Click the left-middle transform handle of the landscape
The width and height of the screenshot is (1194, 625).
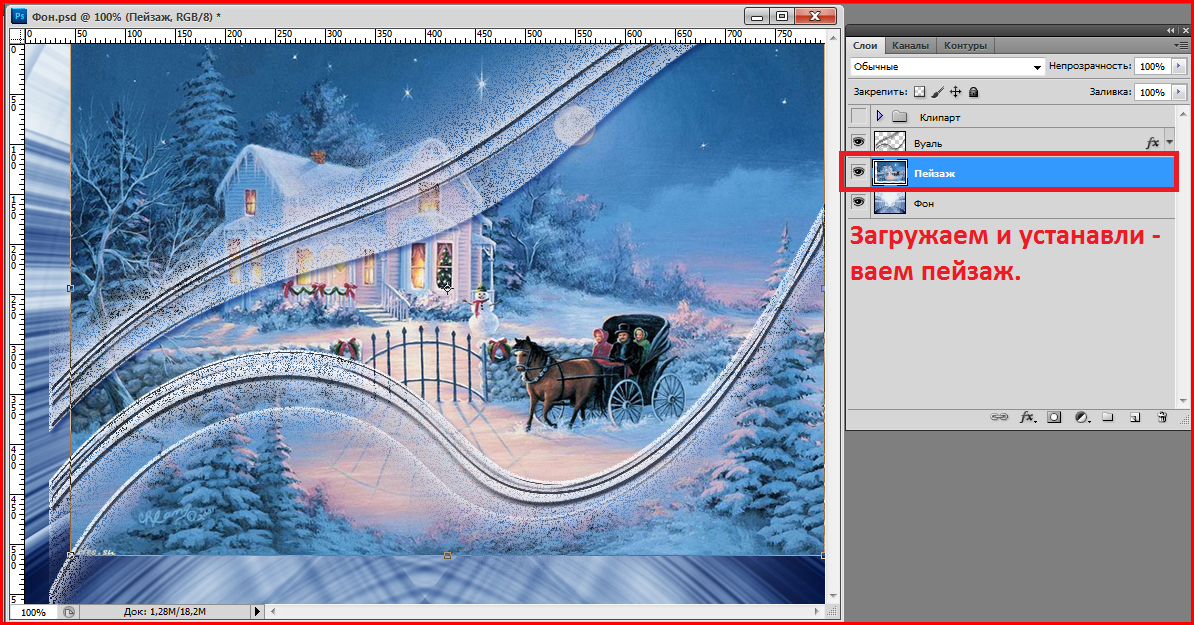click(70, 289)
